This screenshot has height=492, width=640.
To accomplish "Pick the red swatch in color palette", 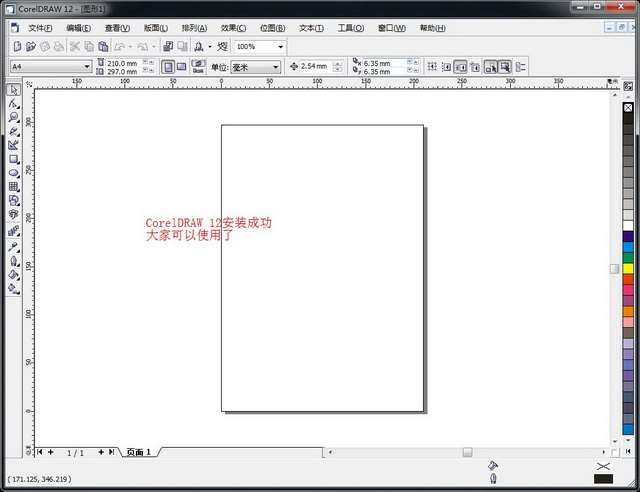I will coord(628,277).
